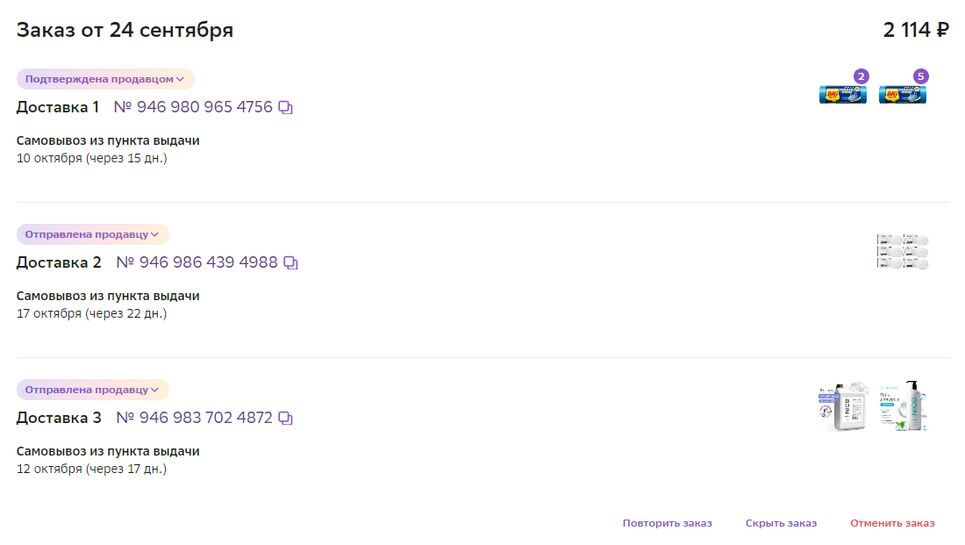This screenshot has height=545, width=965.
Task: Click the 'Повторить заказ' link
Action: click(x=667, y=523)
